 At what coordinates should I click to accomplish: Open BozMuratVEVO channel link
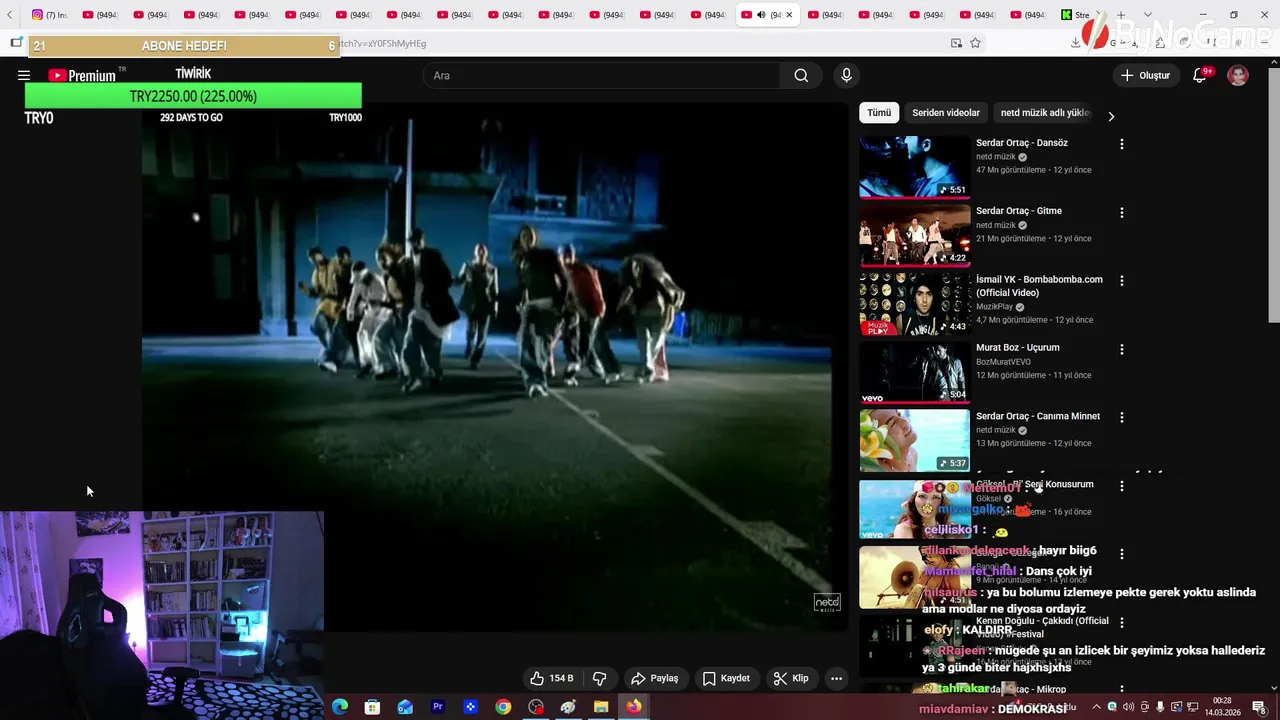tap(1003, 362)
